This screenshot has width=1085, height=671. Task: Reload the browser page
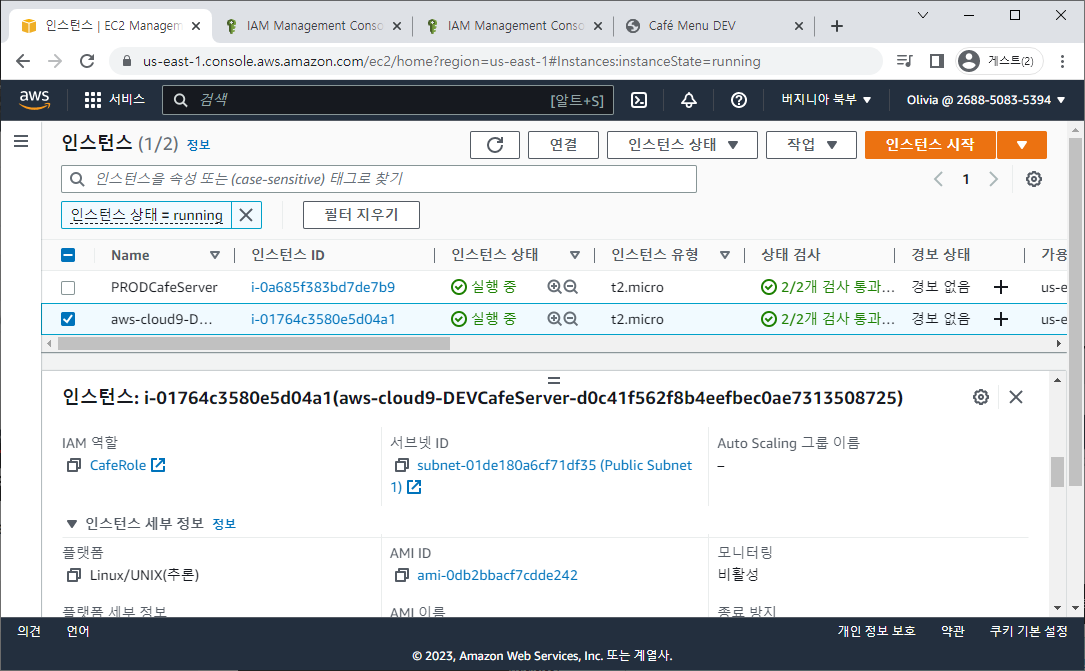point(87,61)
